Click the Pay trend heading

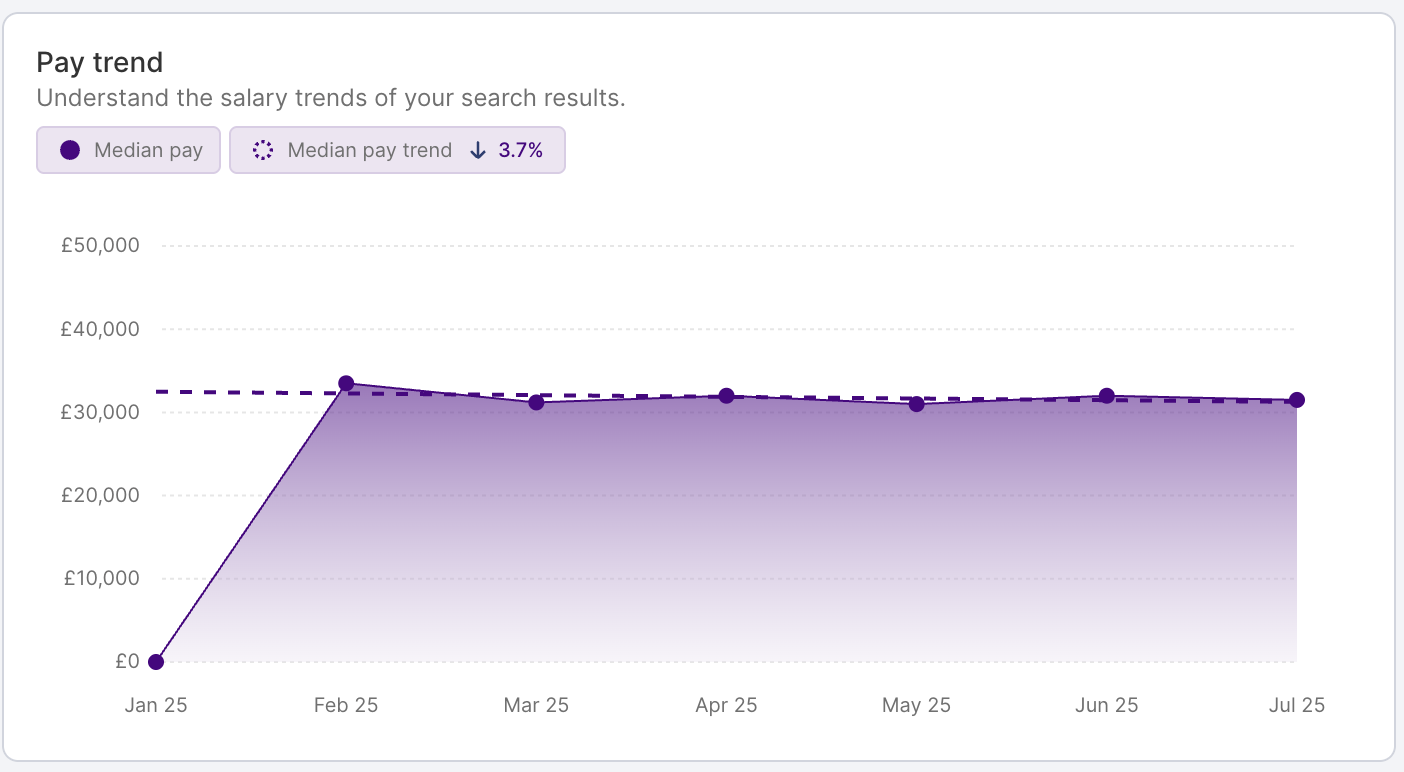[100, 62]
